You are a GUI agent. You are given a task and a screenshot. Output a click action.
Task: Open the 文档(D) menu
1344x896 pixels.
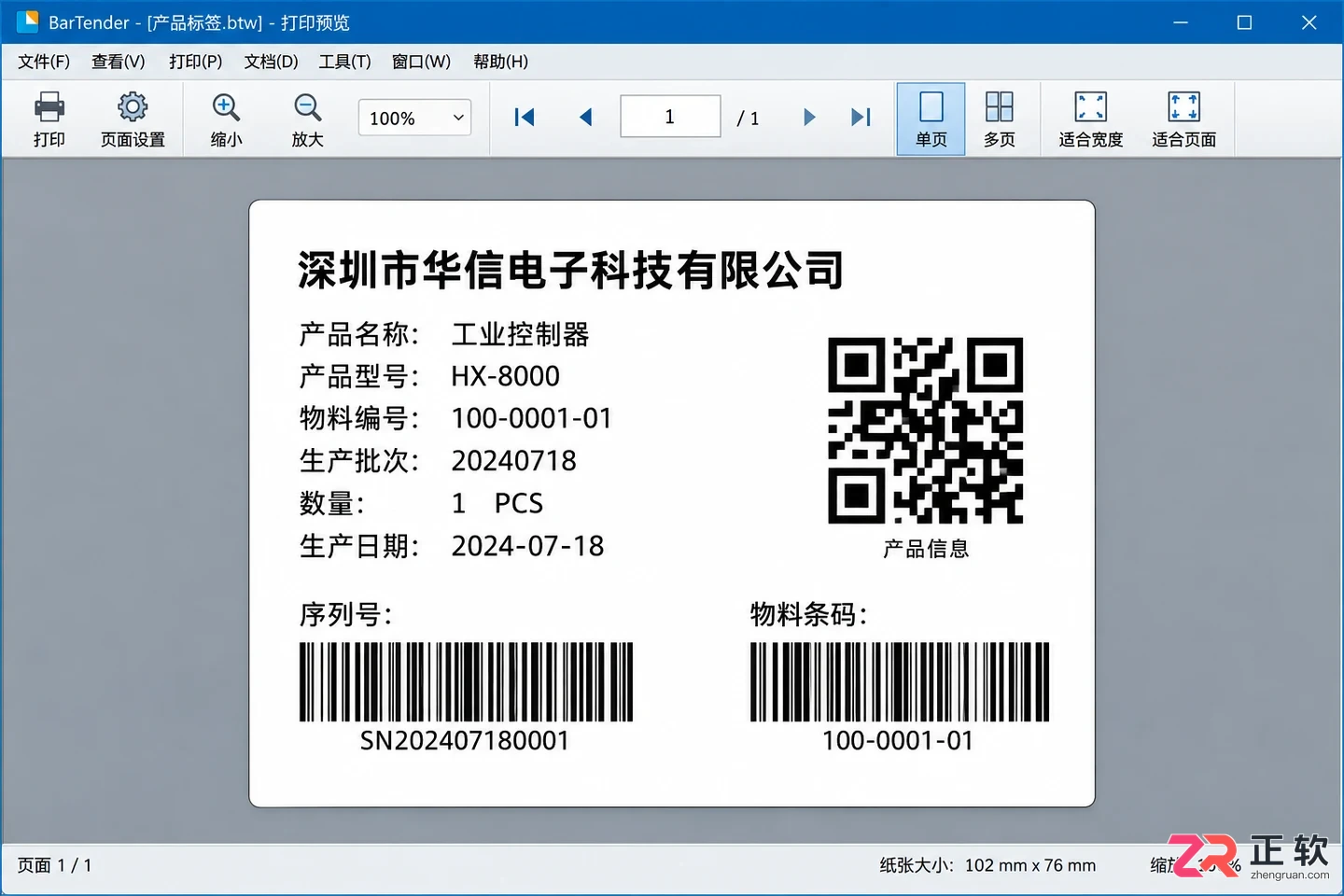pyautogui.click(x=272, y=62)
